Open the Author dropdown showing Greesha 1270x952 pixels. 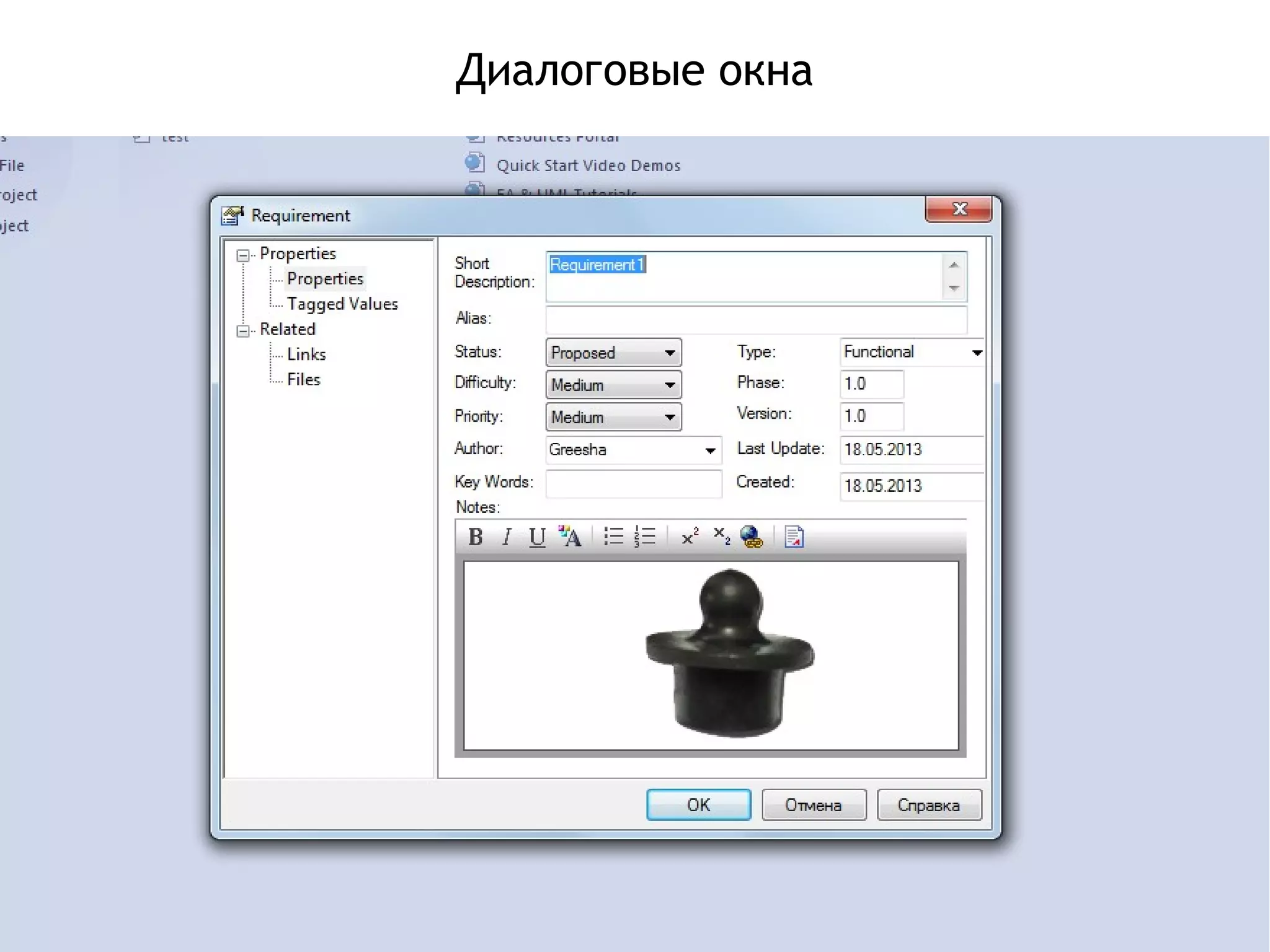[633, 450]
